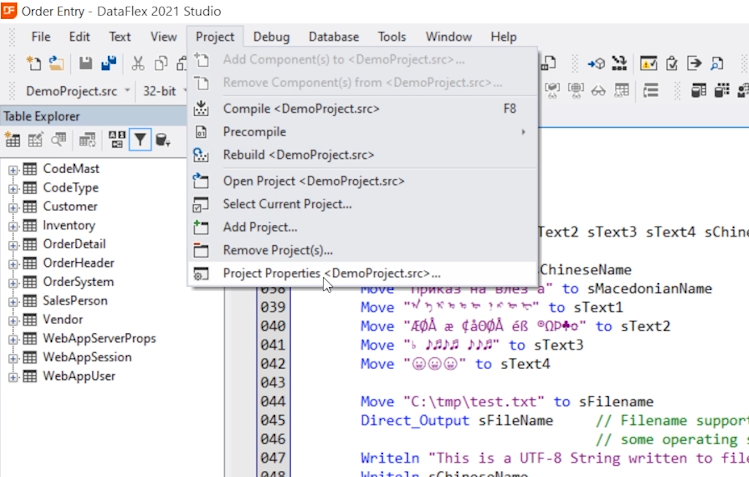Click the eyeglasses icon in toolbar

599,90
